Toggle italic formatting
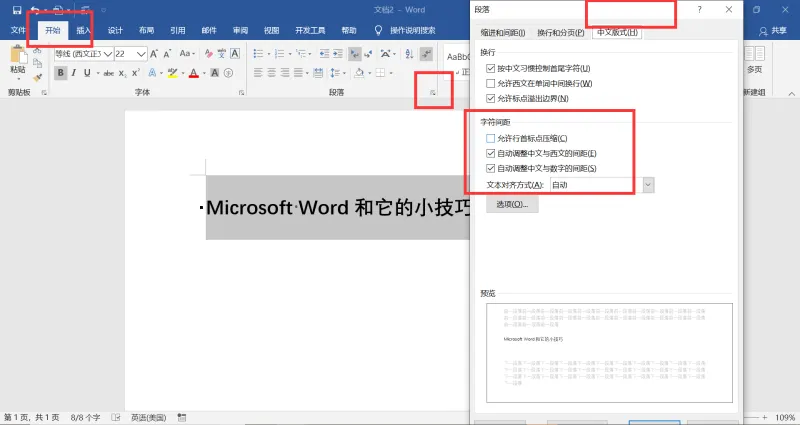This screenshot has width=800, height=425. click(74, 73)
